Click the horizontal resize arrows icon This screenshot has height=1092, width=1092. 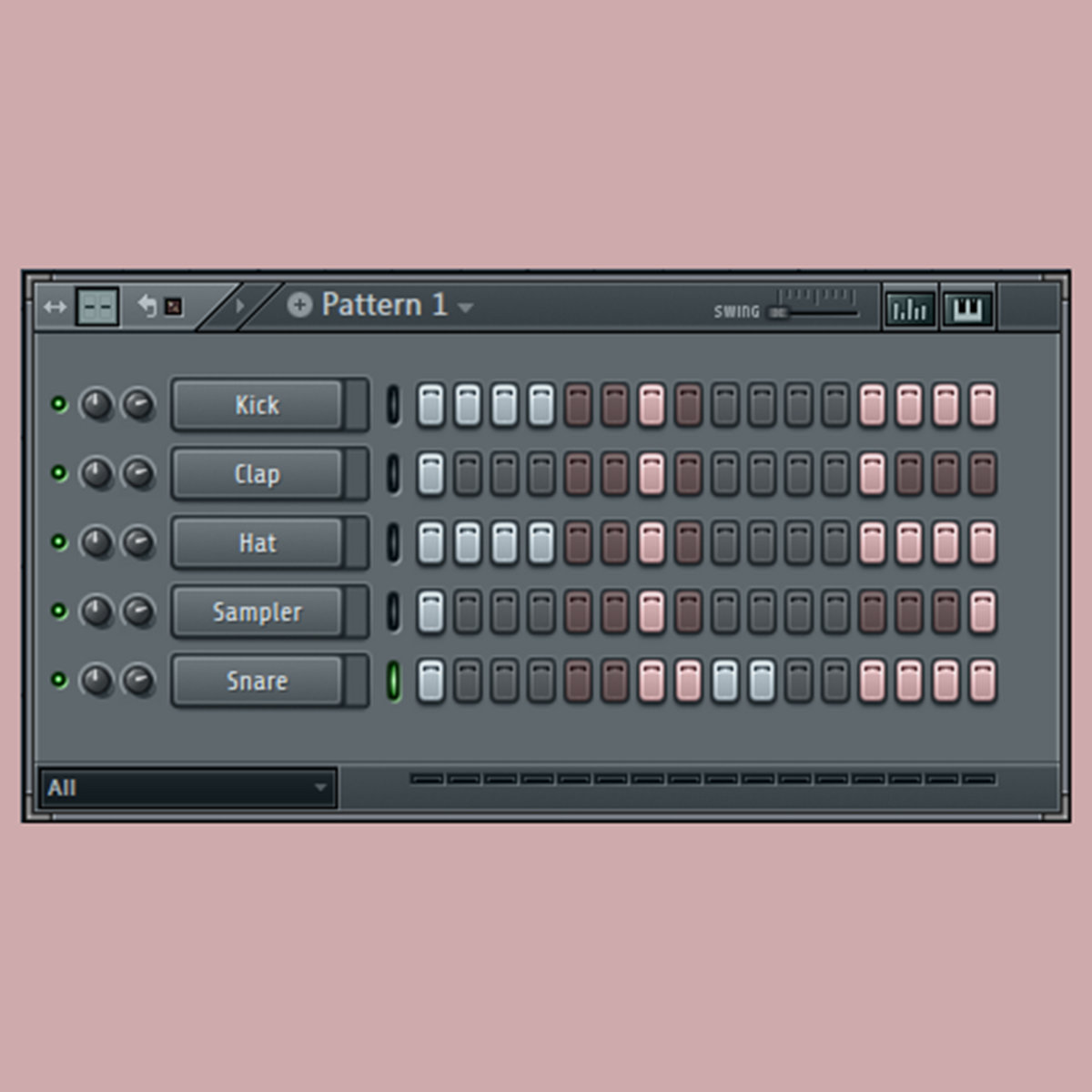click(x=55, y=308)
